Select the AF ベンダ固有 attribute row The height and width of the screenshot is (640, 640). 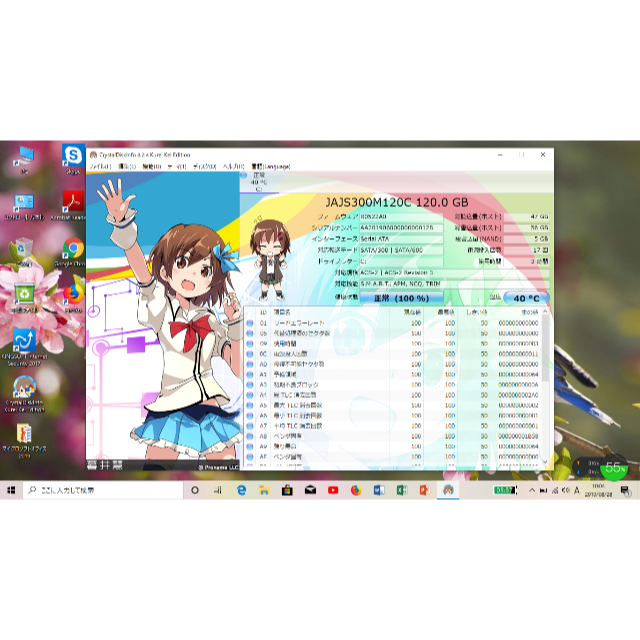pyautogui.click(x=393, y=457)
